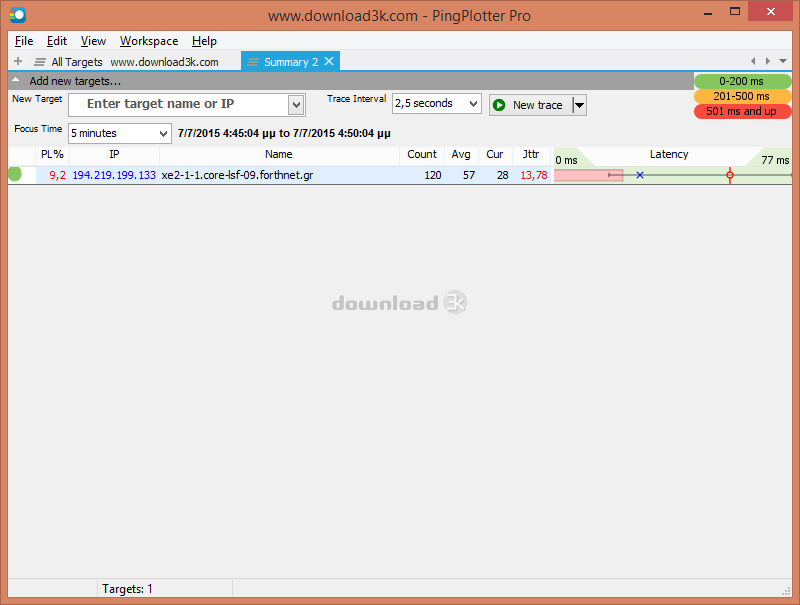Sort by the Avg column header

(x=461, y=155)
